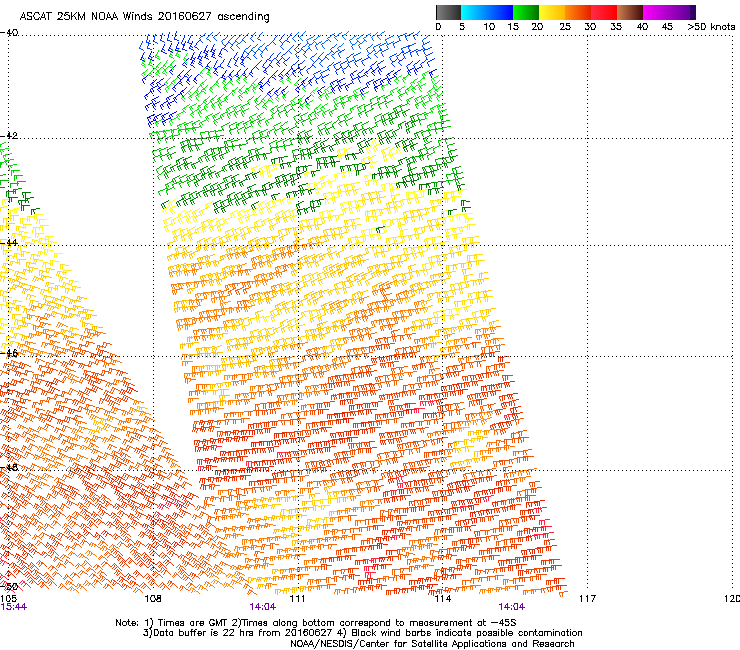The width and height of the screenshot is (740, 650).
Task: Click the plot title ASCAT 25KM NOAA Winds
Action: pos(144,17)
